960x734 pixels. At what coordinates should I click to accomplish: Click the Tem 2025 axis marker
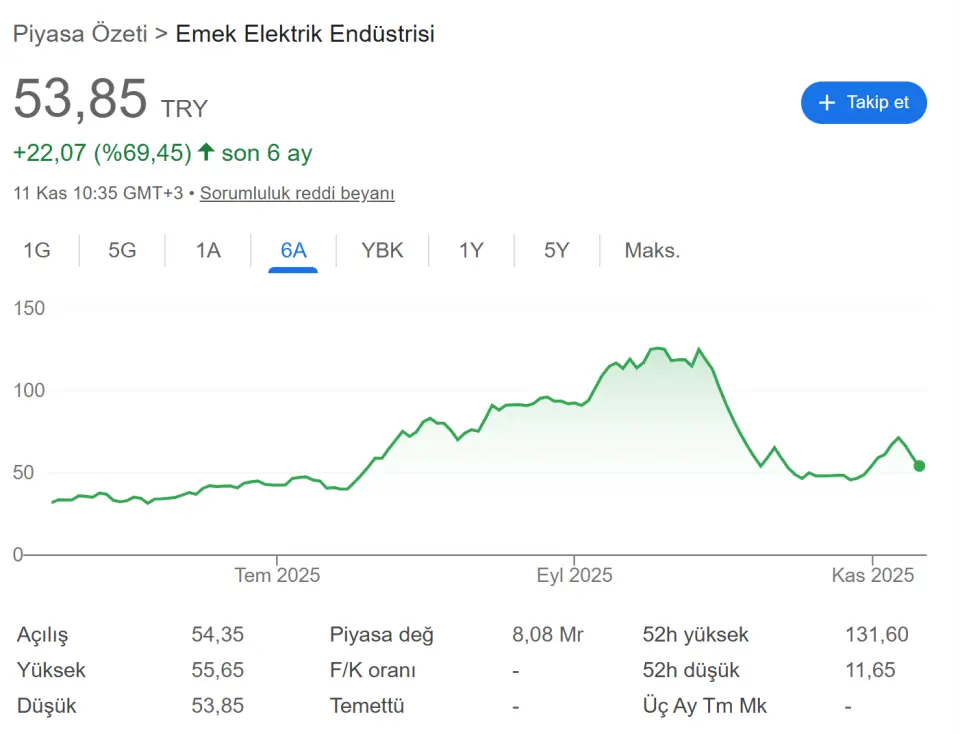pos(277,575)
